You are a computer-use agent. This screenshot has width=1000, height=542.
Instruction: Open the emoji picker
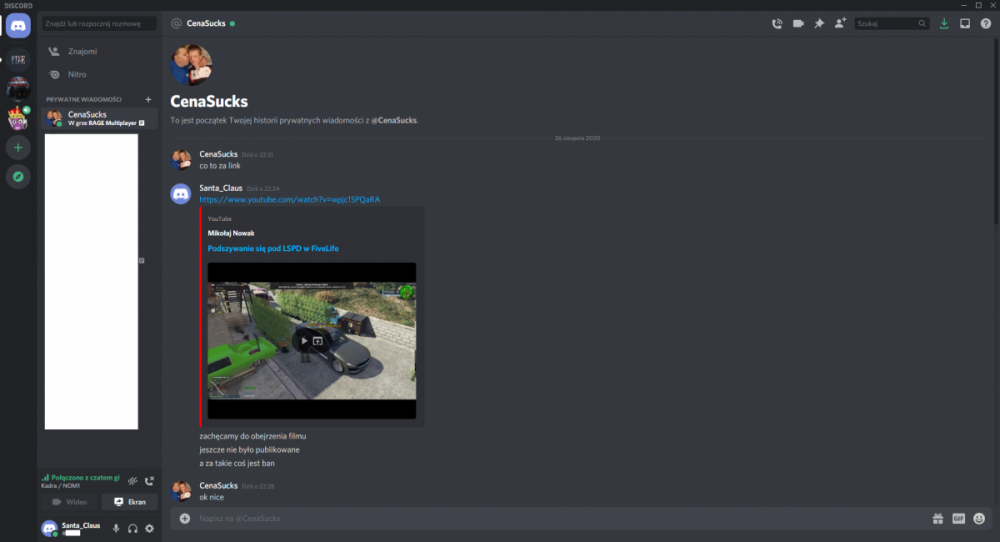click(979, 518)
